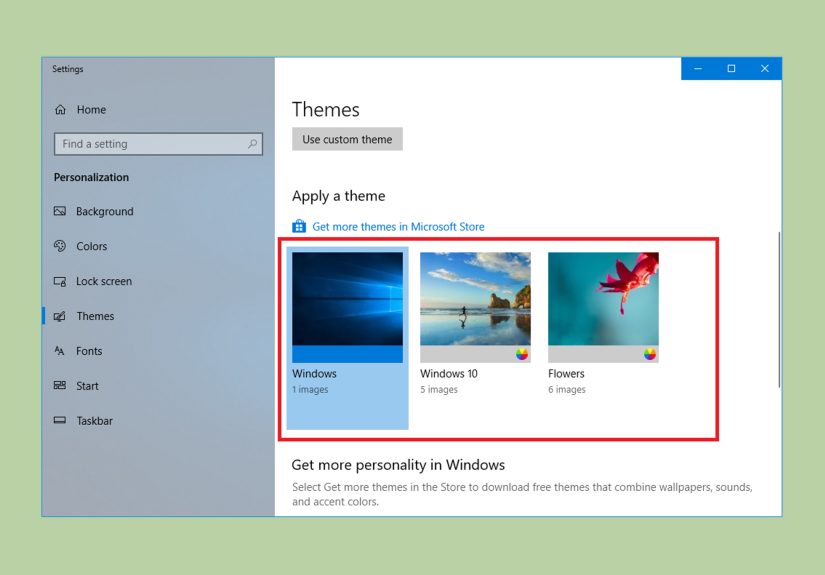Viewport: 825px width, 575px height.
Task: Click the 'Apply a theme' heading
Action: pos(338,196)
